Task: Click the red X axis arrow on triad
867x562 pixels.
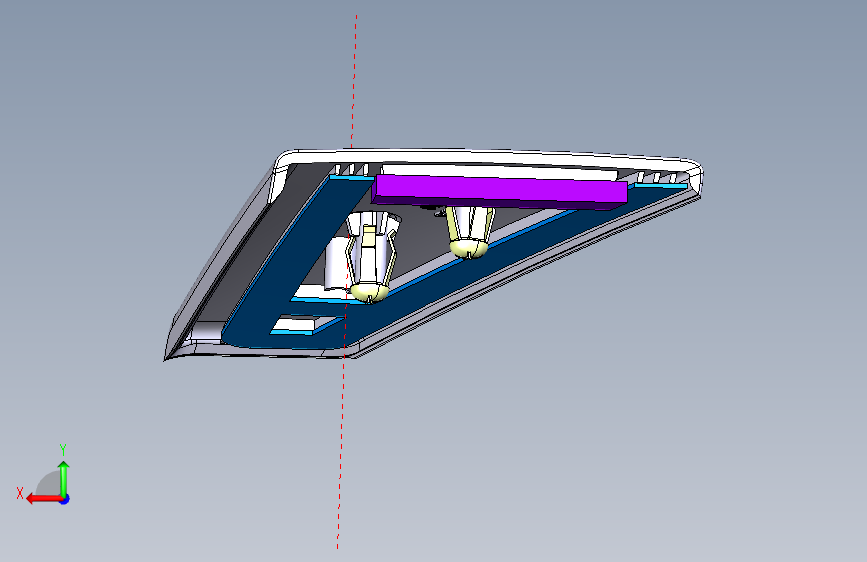Action: pos(44,499)
